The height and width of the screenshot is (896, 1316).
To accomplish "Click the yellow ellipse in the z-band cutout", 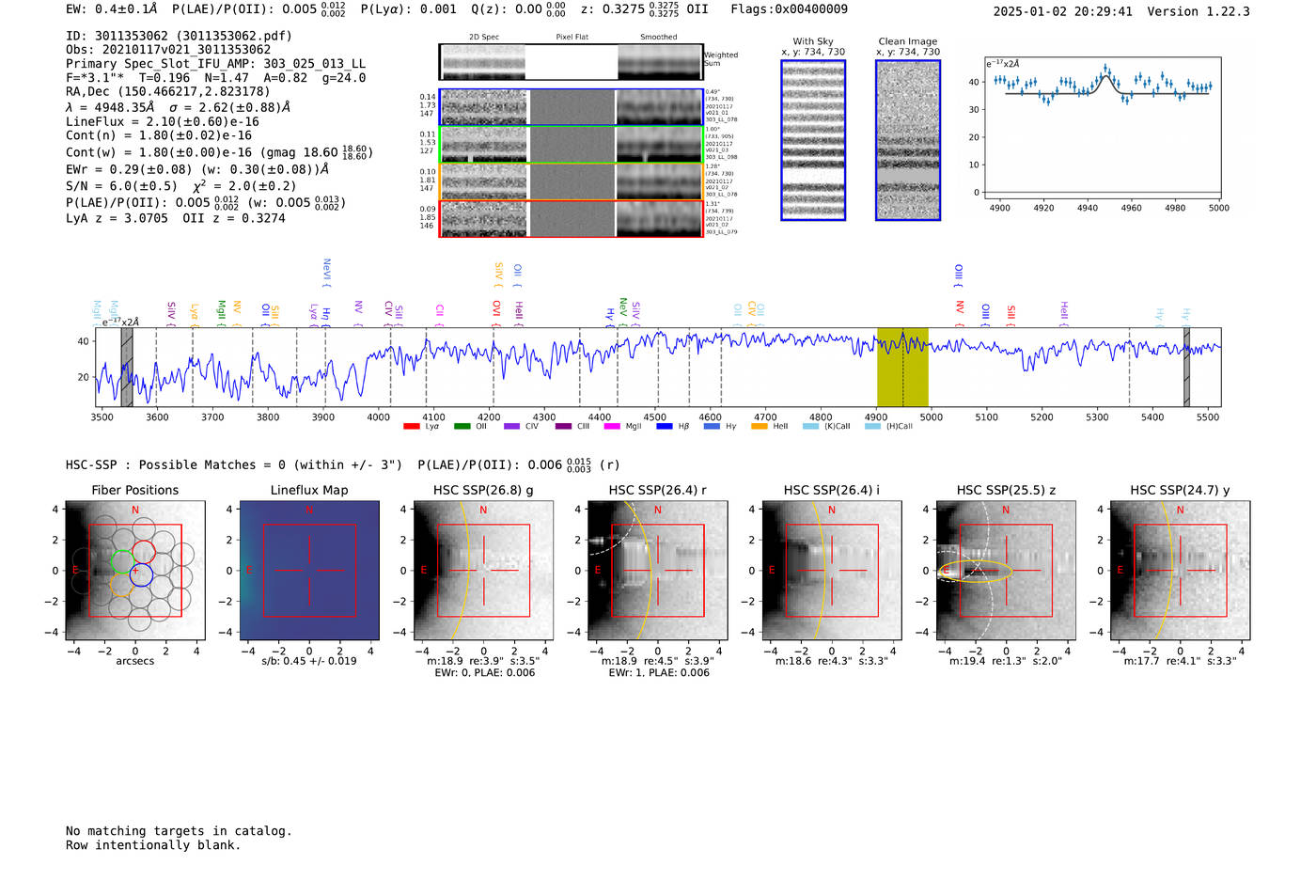I will (x=976, y=571).
